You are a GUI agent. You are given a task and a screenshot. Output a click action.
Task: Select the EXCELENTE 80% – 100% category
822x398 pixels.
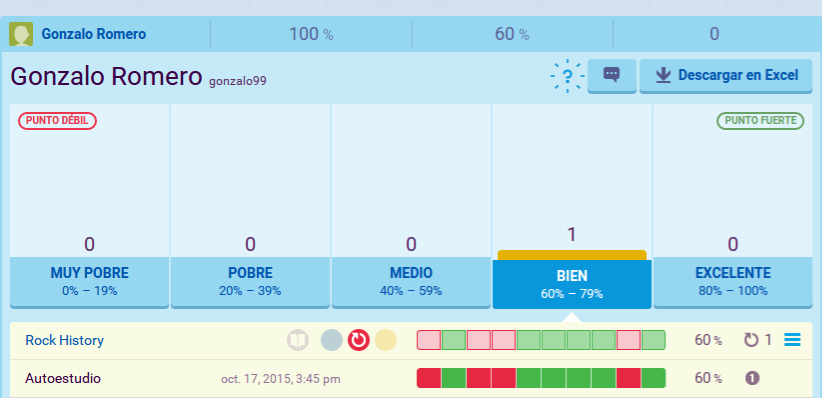coord(733,282)
